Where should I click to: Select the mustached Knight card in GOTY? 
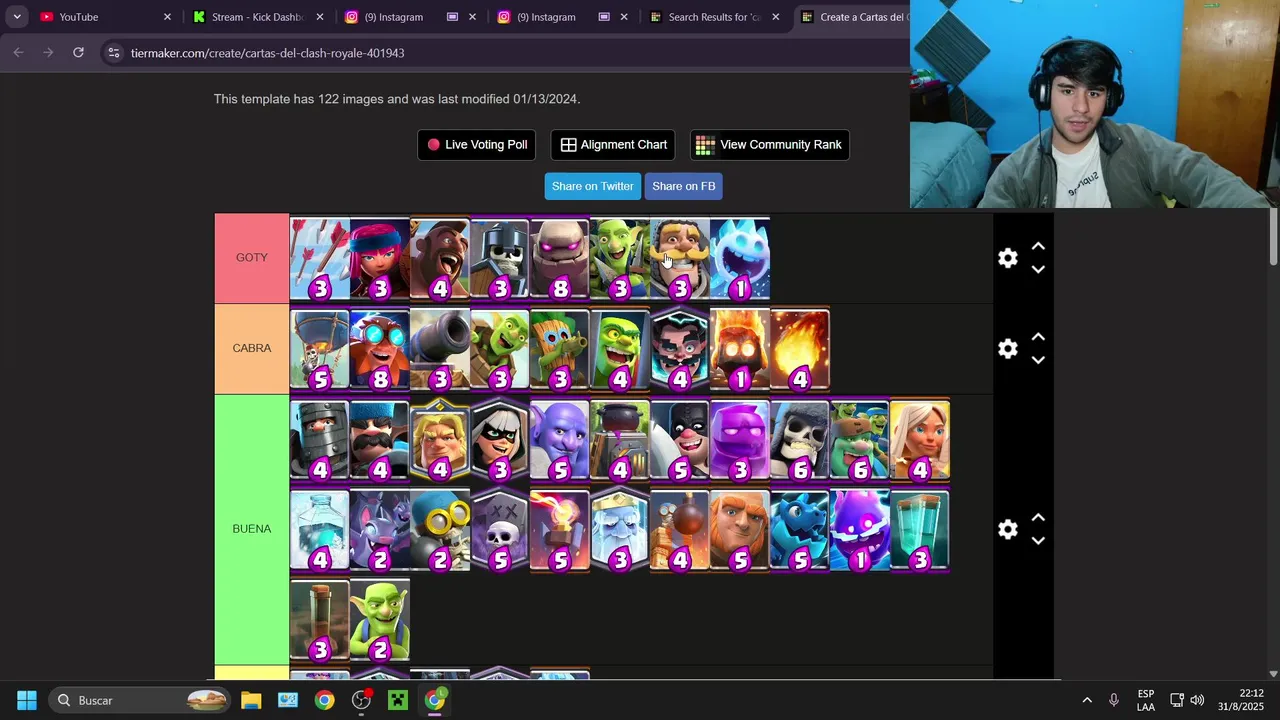click(680, 259)
